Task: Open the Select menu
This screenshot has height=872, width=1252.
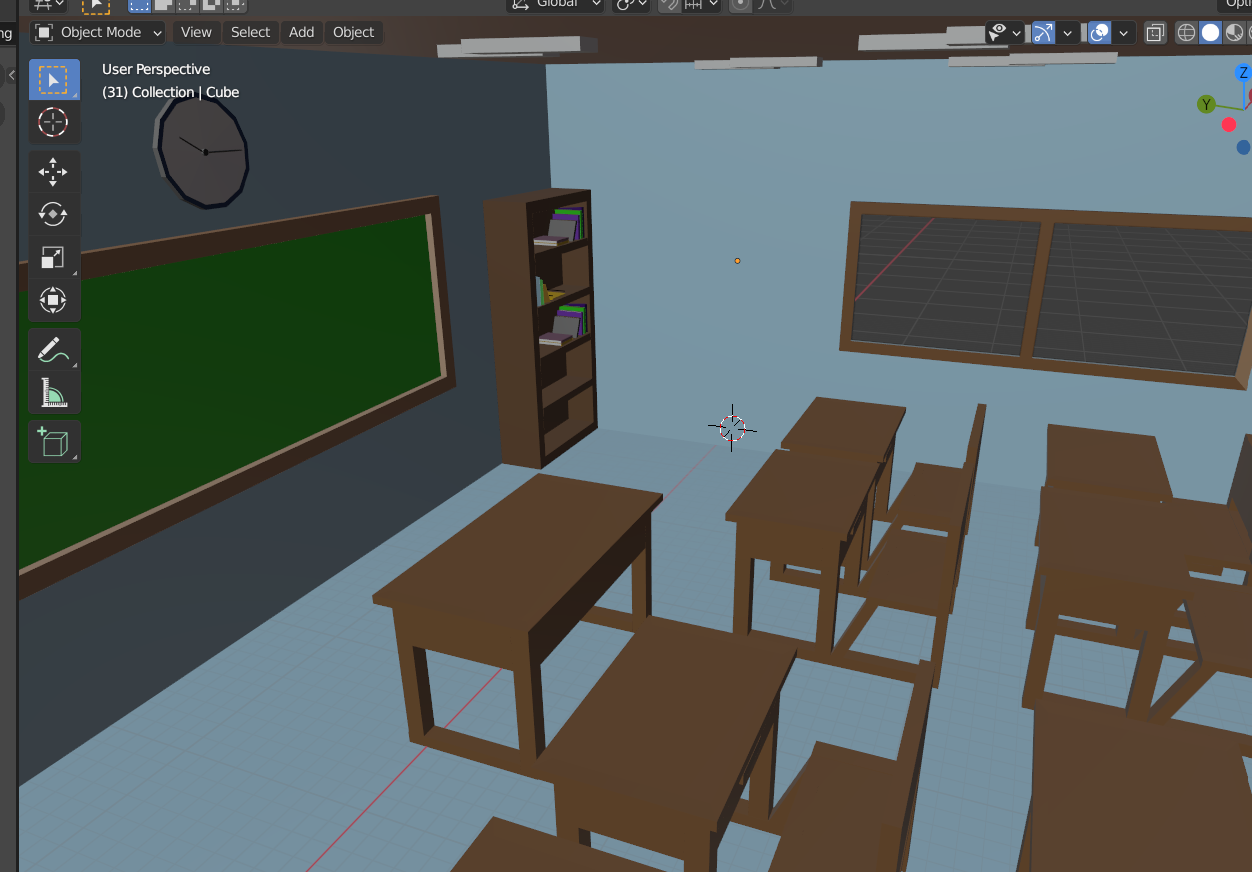Action: [x=250, y=32]
